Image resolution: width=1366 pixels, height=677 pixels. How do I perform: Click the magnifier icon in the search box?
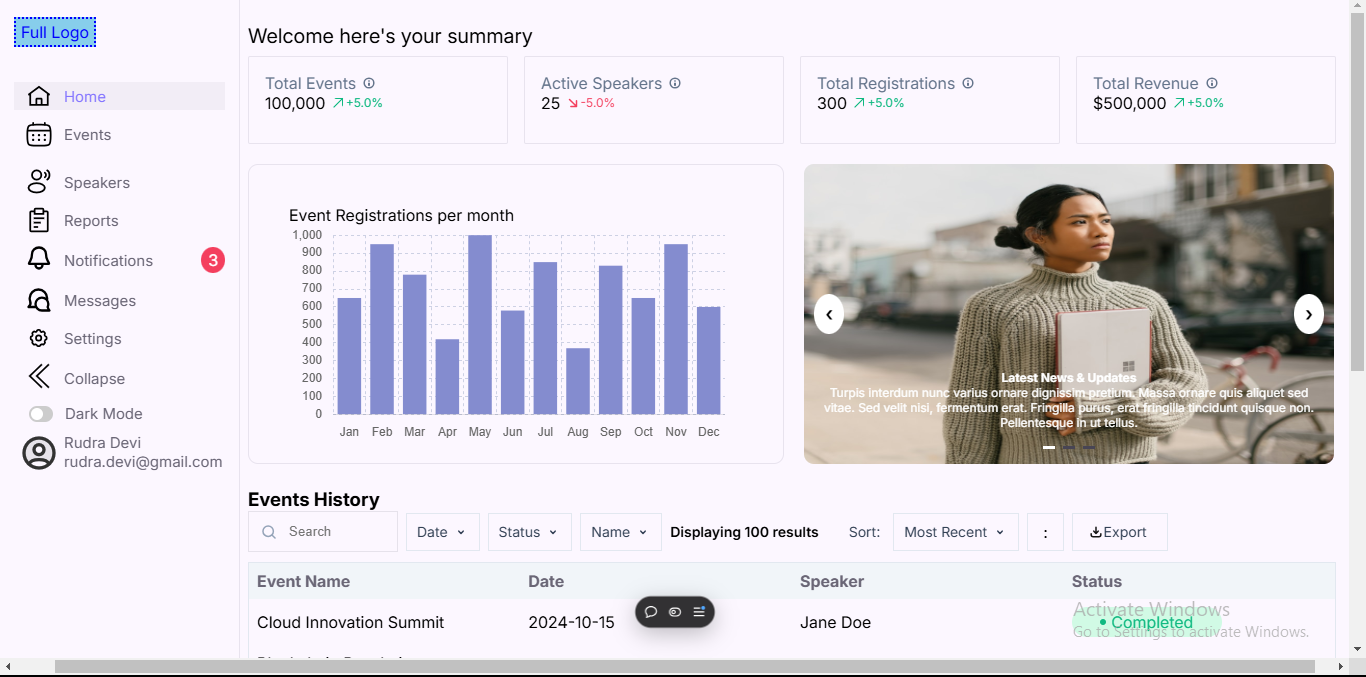(x=269, y=532)
